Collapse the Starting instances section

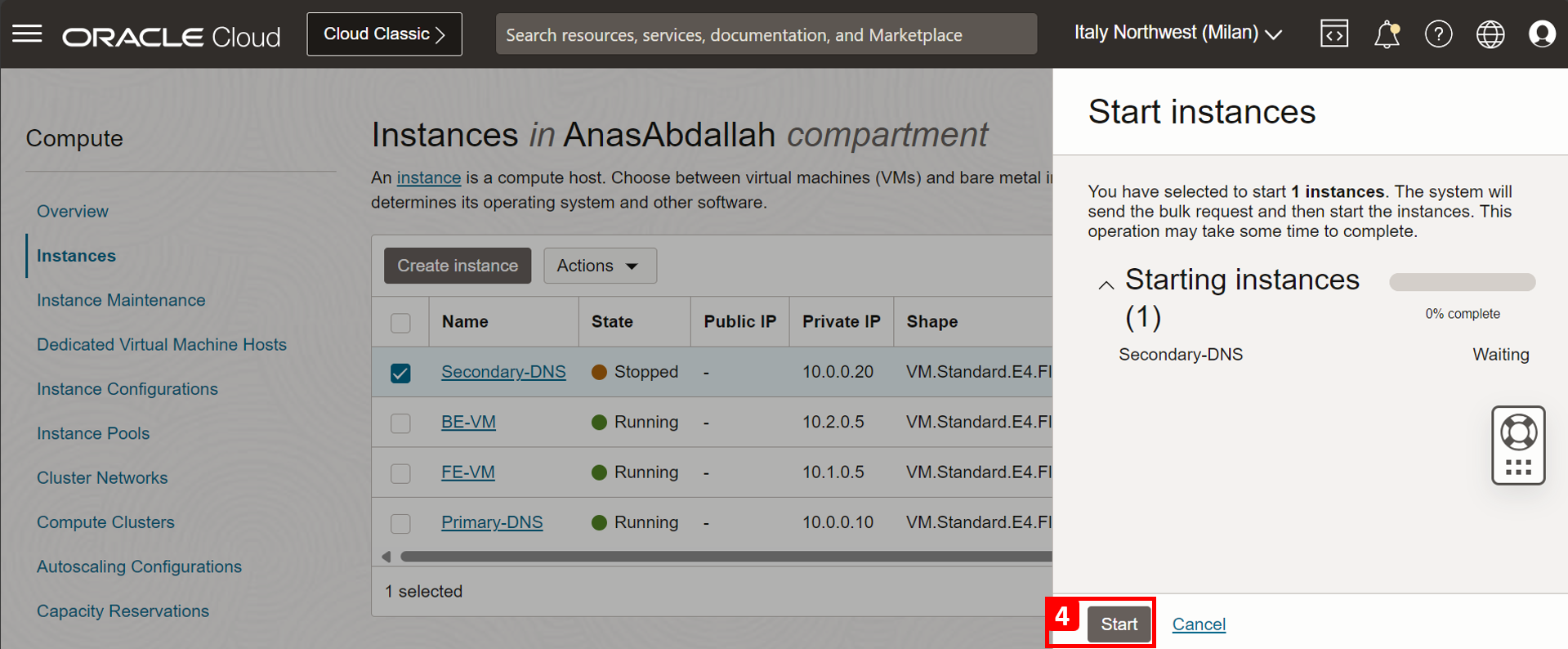[1106, 285]
